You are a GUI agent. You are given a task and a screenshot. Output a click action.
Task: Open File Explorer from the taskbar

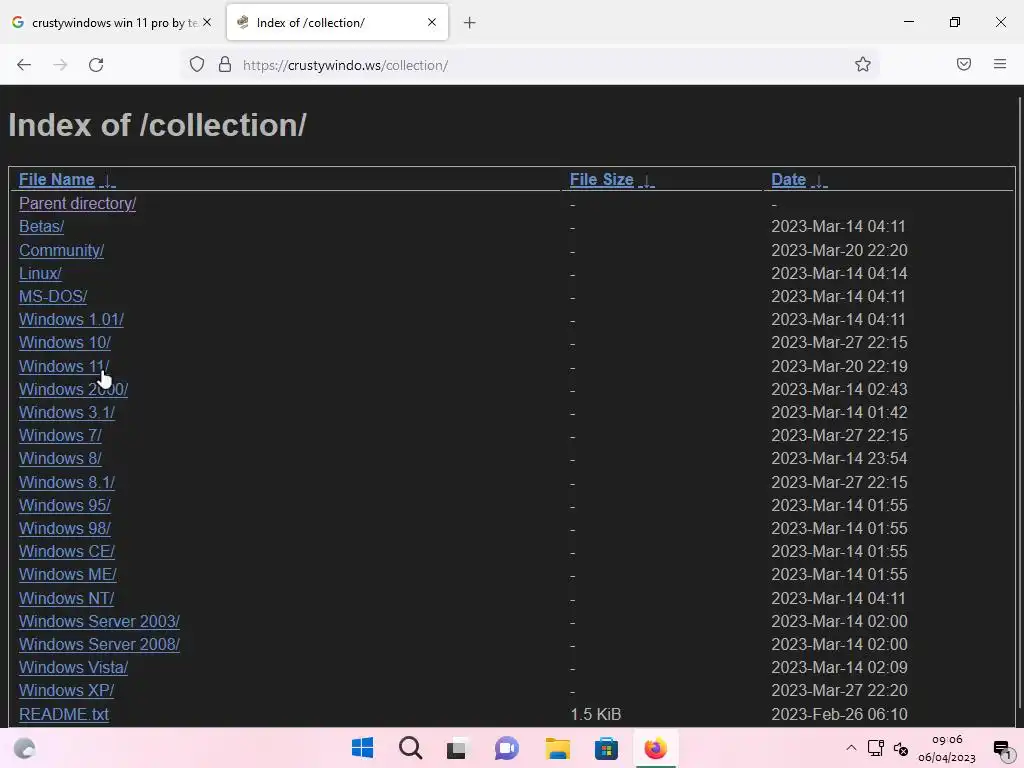tap(557, 748)
